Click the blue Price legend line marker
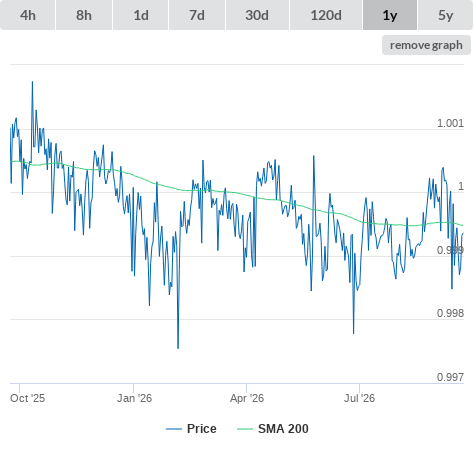The height and width of the screenshot is (455, 474). coord(174,429)
